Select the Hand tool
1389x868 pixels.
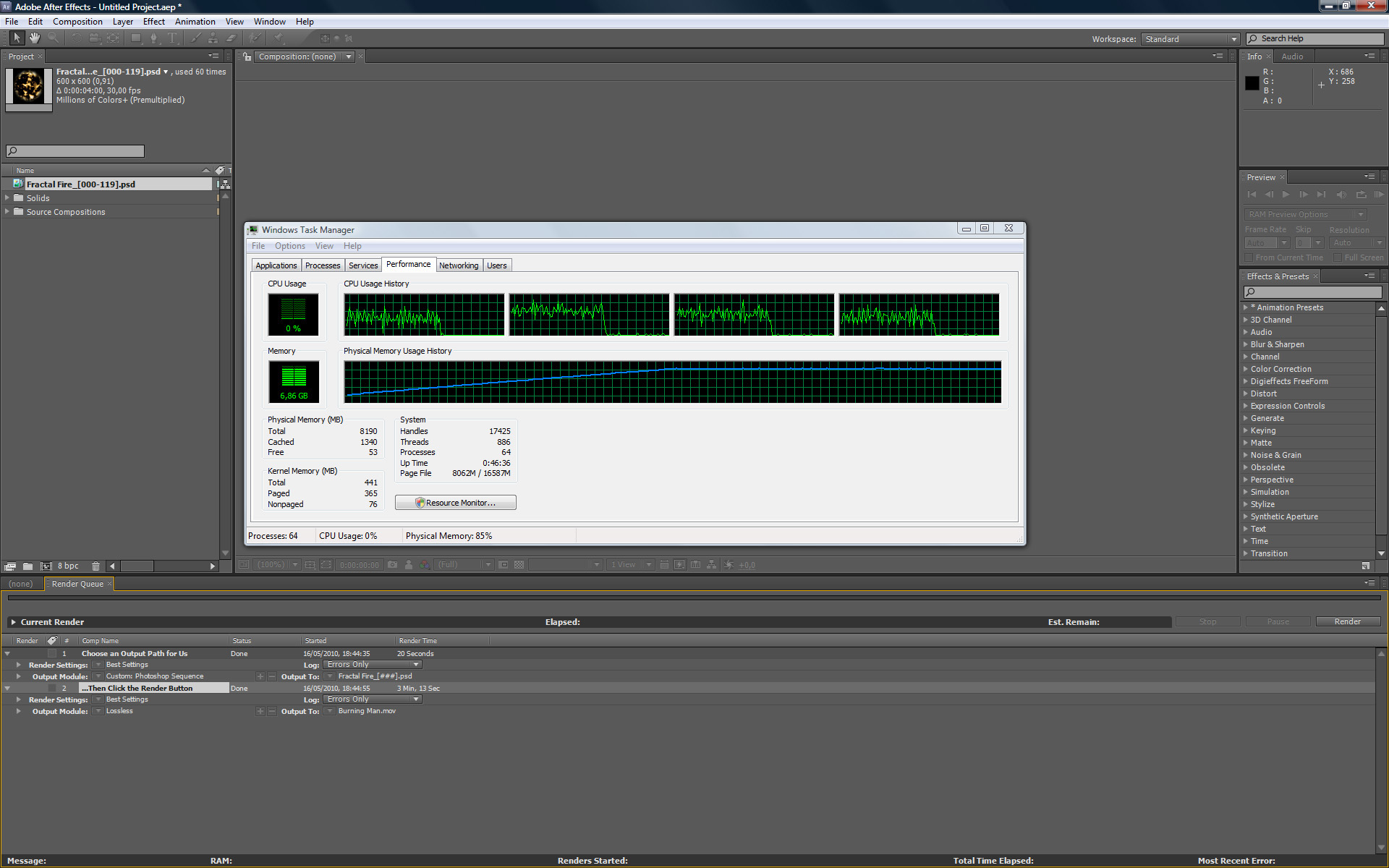pyautogui.click(x=35, y=38)
